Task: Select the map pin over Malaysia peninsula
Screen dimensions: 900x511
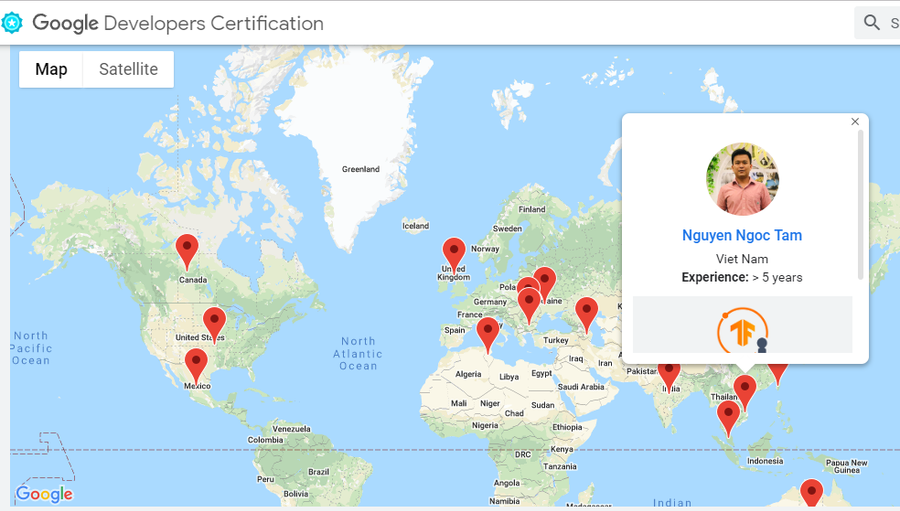Action: [728, 419]
